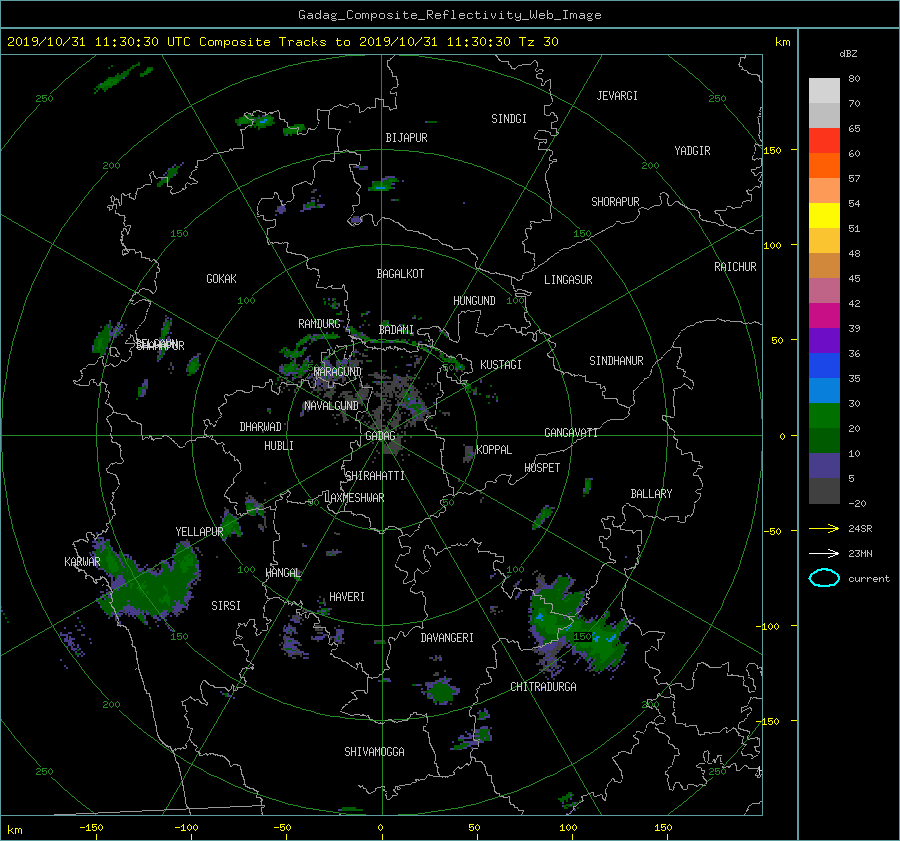The height and width of the screenshot is (841, 900).
Task: Select the KARWAR label
Action: pos(82,562)
